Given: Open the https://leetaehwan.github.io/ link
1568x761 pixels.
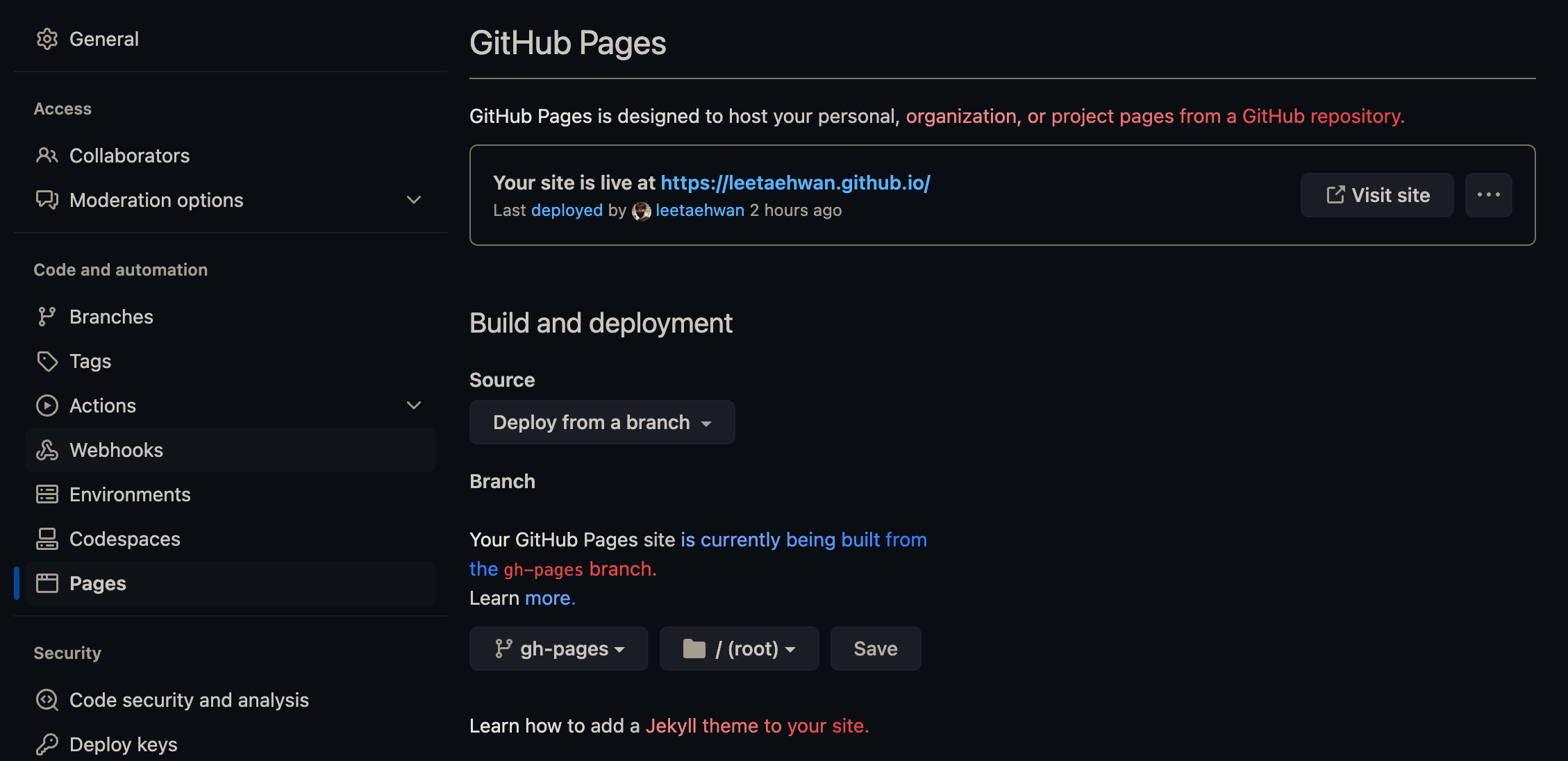Looking at the screenshot, I should (794, 183).
